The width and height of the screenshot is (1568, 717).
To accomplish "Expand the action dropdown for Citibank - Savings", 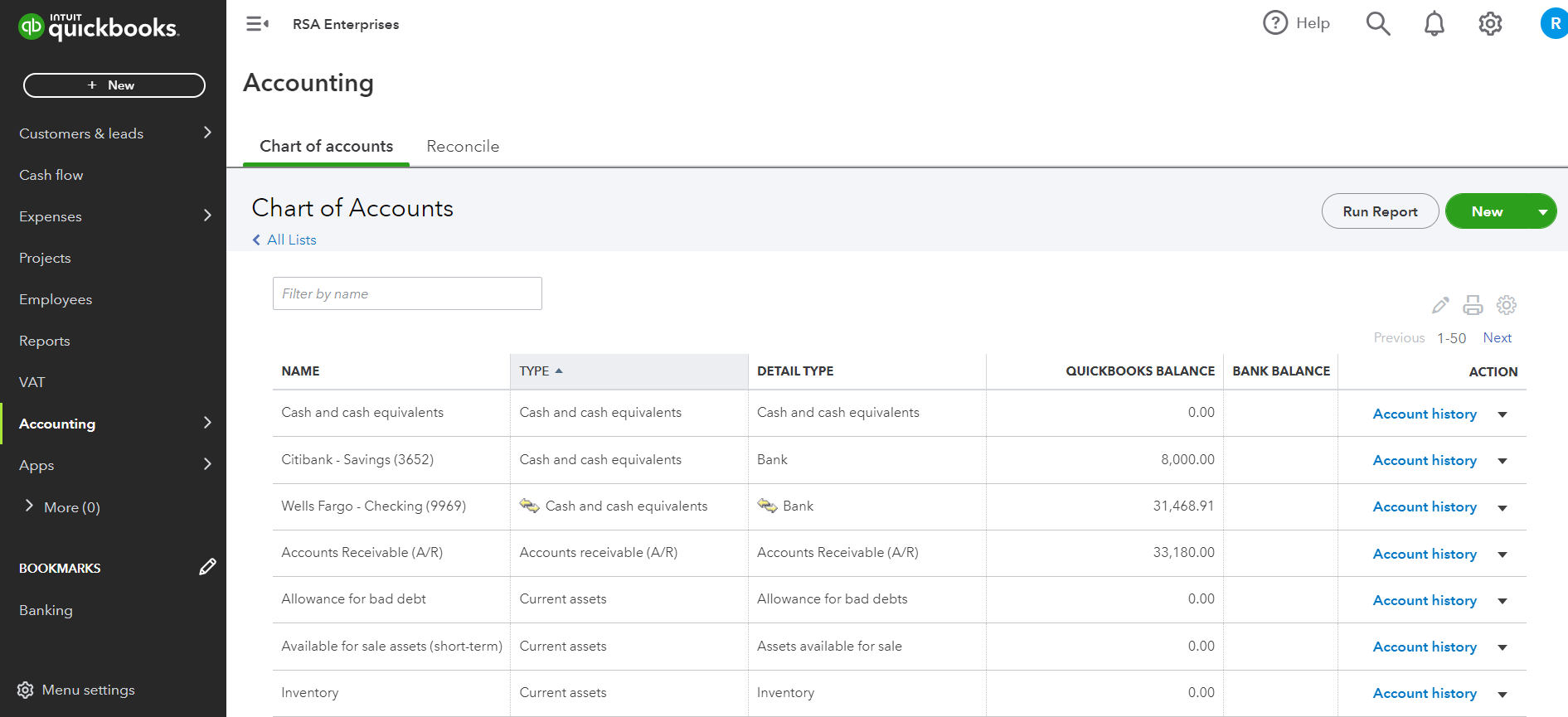I will pos(1502,461).
